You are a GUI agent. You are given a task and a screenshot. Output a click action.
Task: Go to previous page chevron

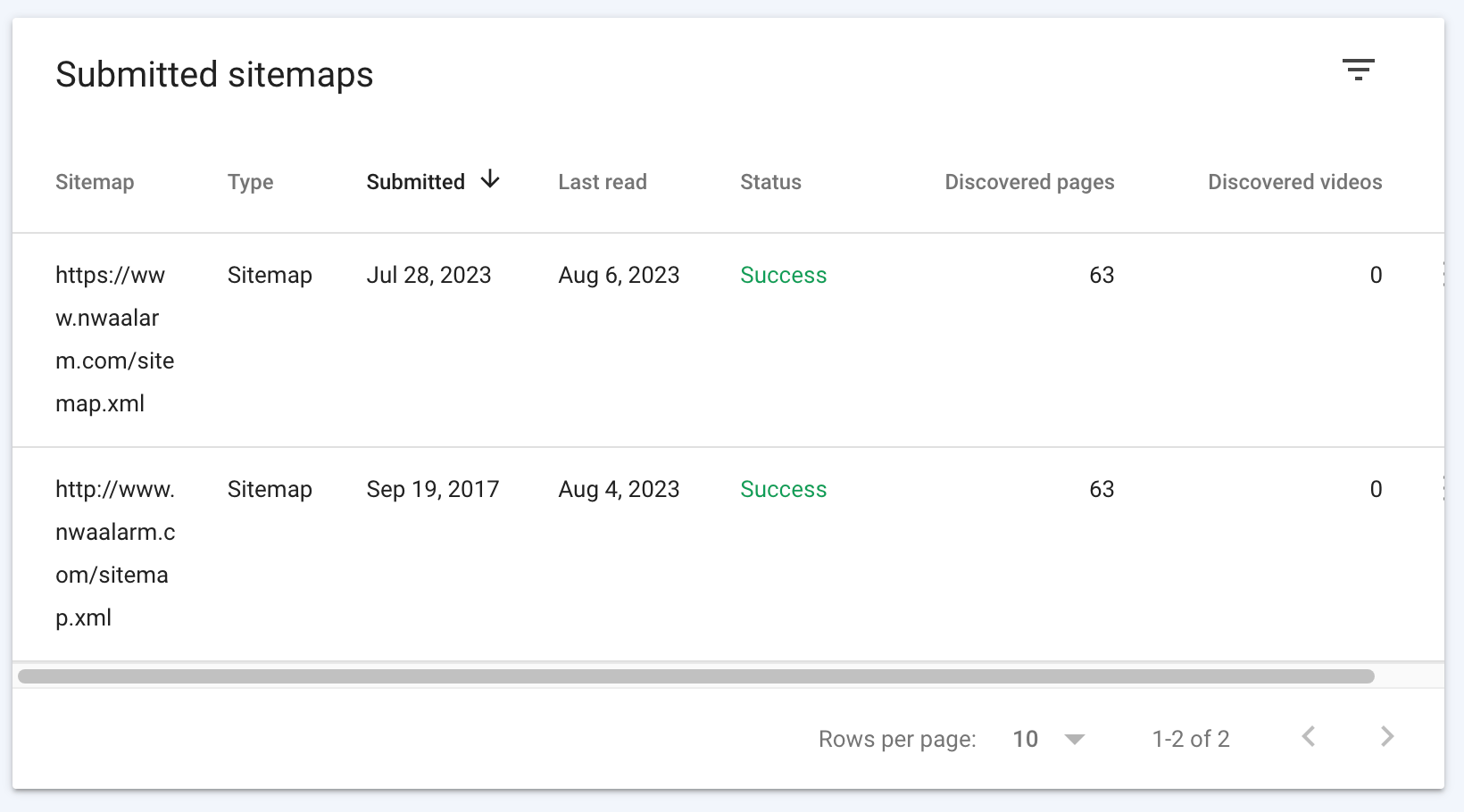pyautogui.click(x=1309, y=737)
